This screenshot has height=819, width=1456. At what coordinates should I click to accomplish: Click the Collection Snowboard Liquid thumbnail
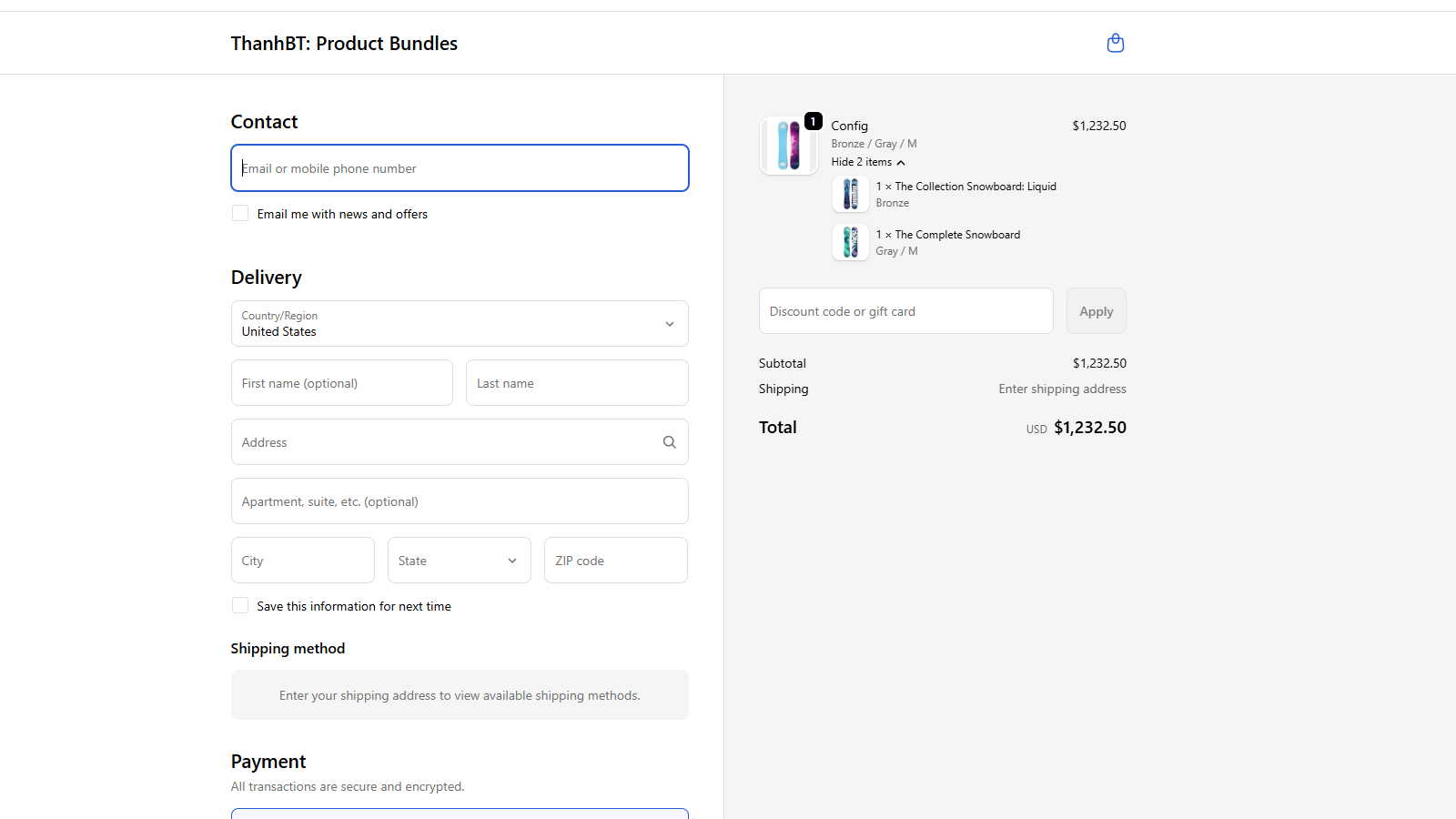click(x=850, y=194)
